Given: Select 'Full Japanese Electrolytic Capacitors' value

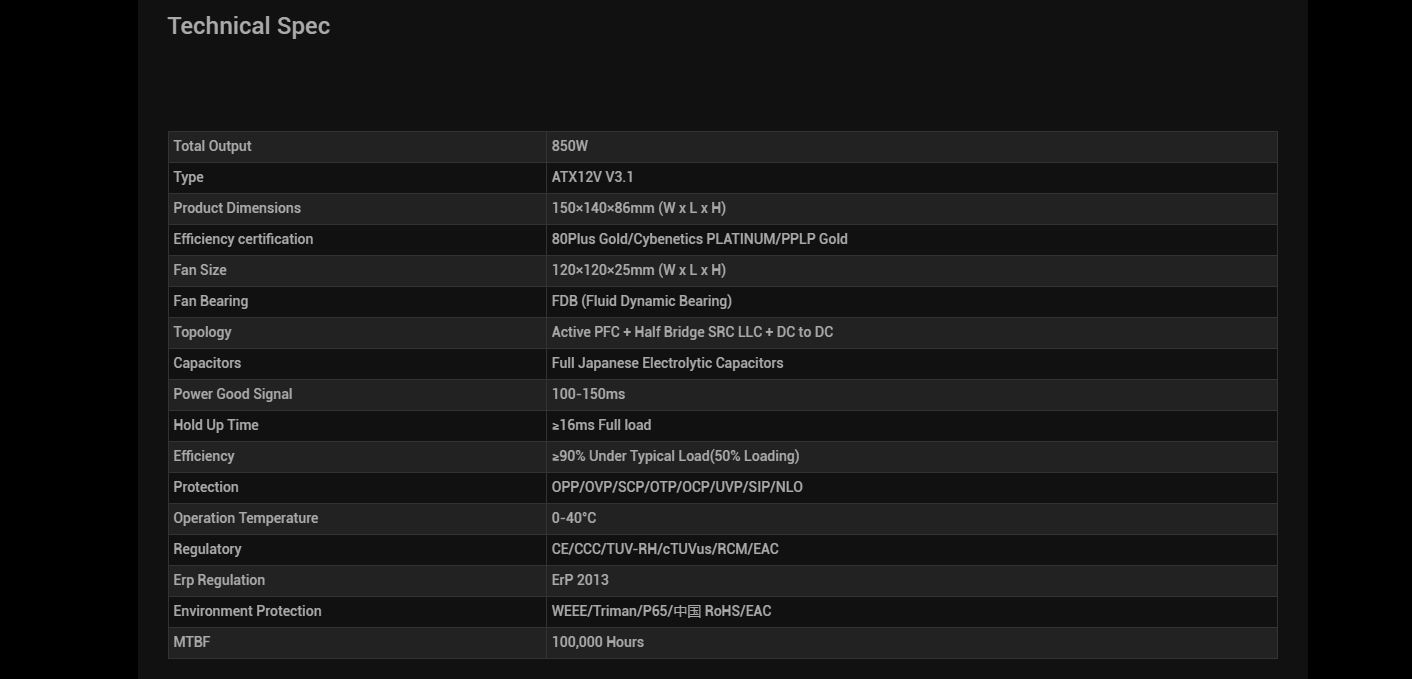Looking at the screenshot, I should click(x=668, y=363).
